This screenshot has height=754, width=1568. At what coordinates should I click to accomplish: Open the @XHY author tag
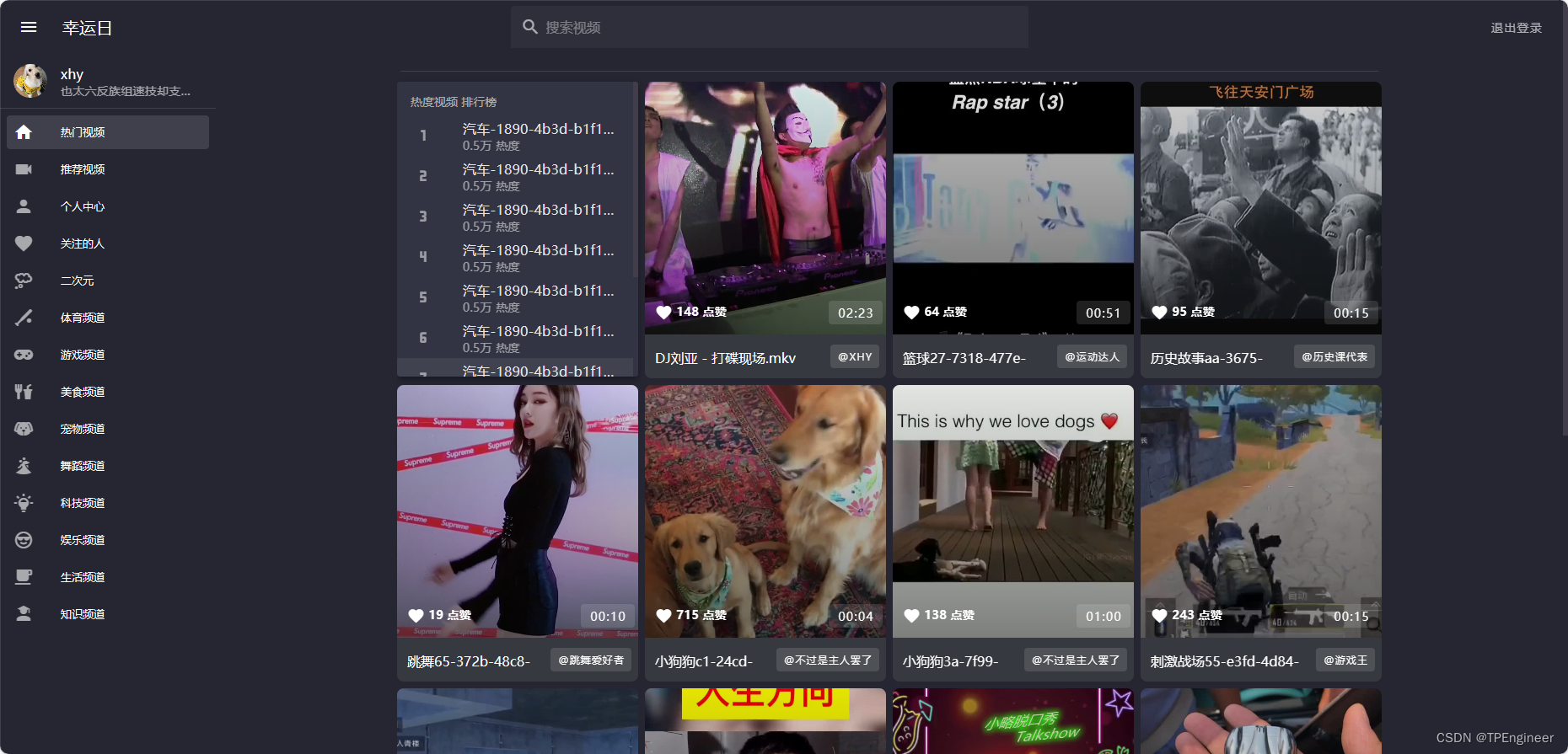855,356
